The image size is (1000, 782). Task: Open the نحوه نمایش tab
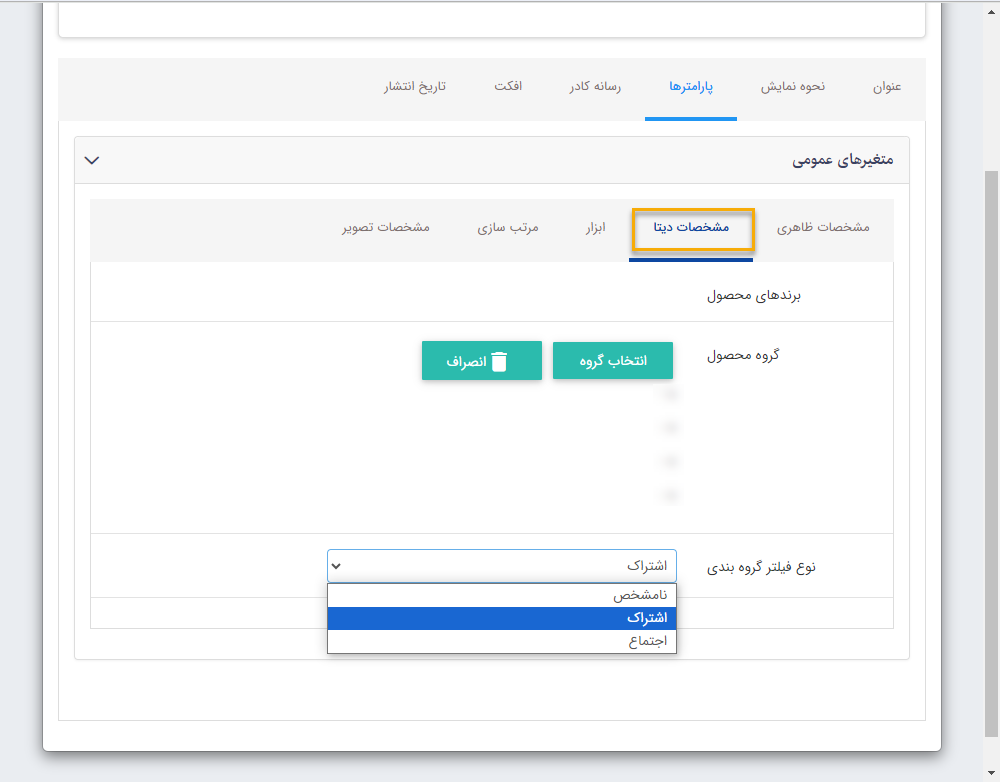coord(793,87)
